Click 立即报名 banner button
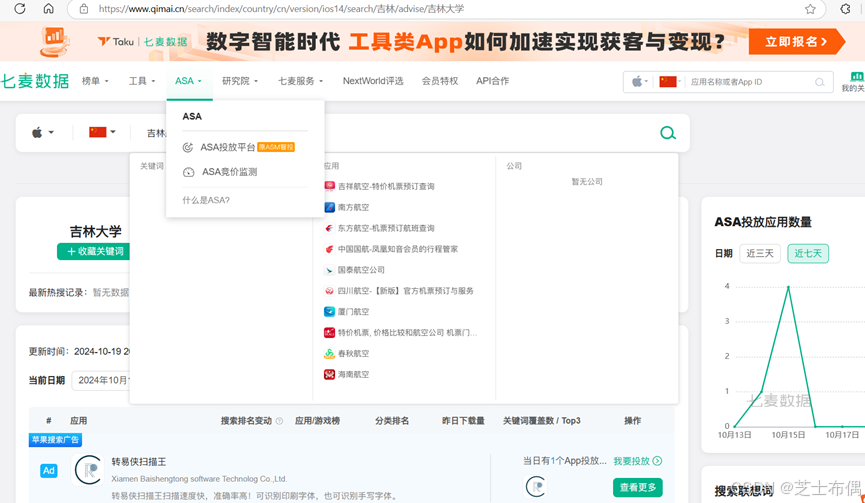The image size is (865, 503). [795, 41]
